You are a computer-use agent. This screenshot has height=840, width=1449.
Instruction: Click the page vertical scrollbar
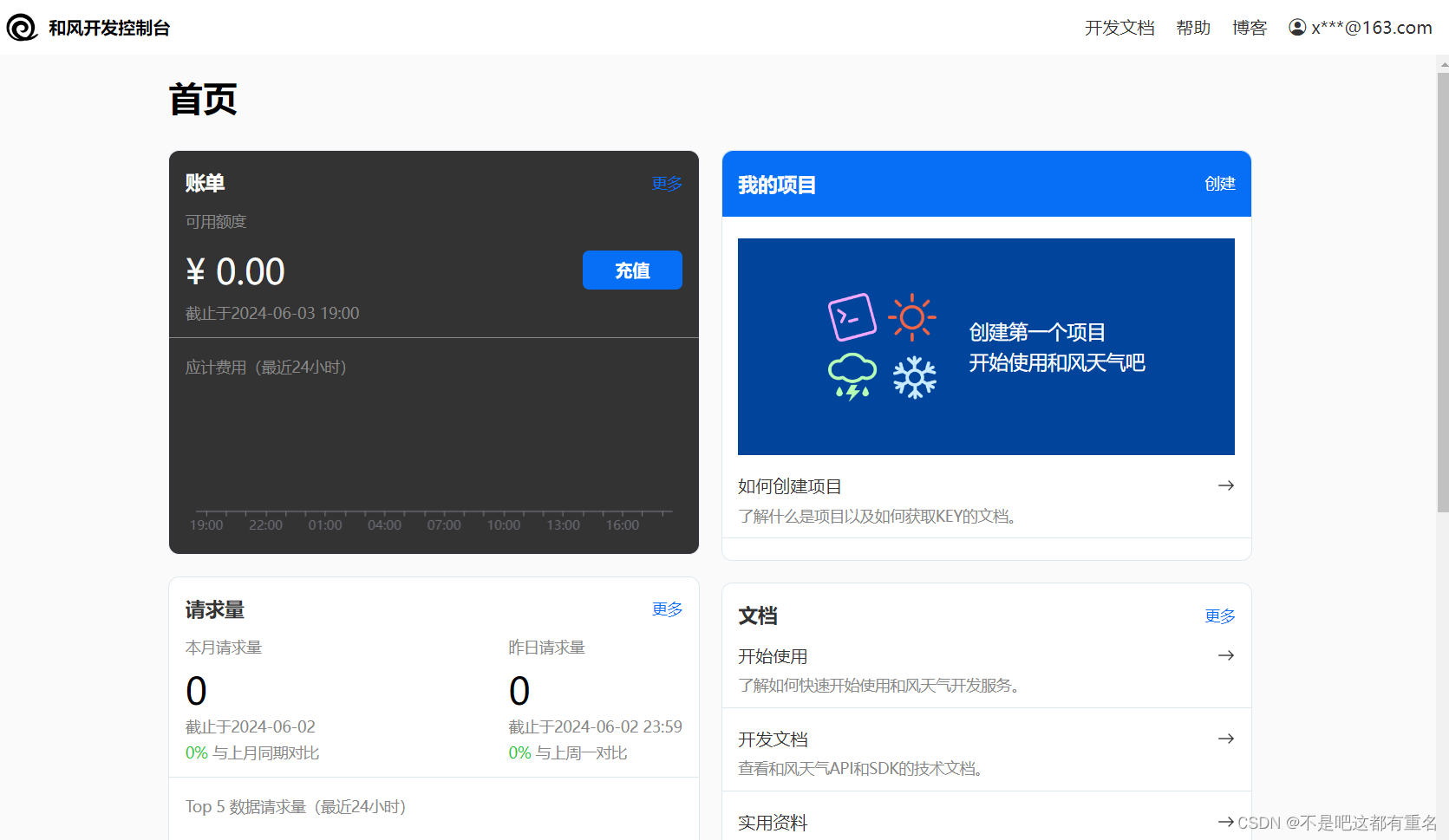(1442, 292)
